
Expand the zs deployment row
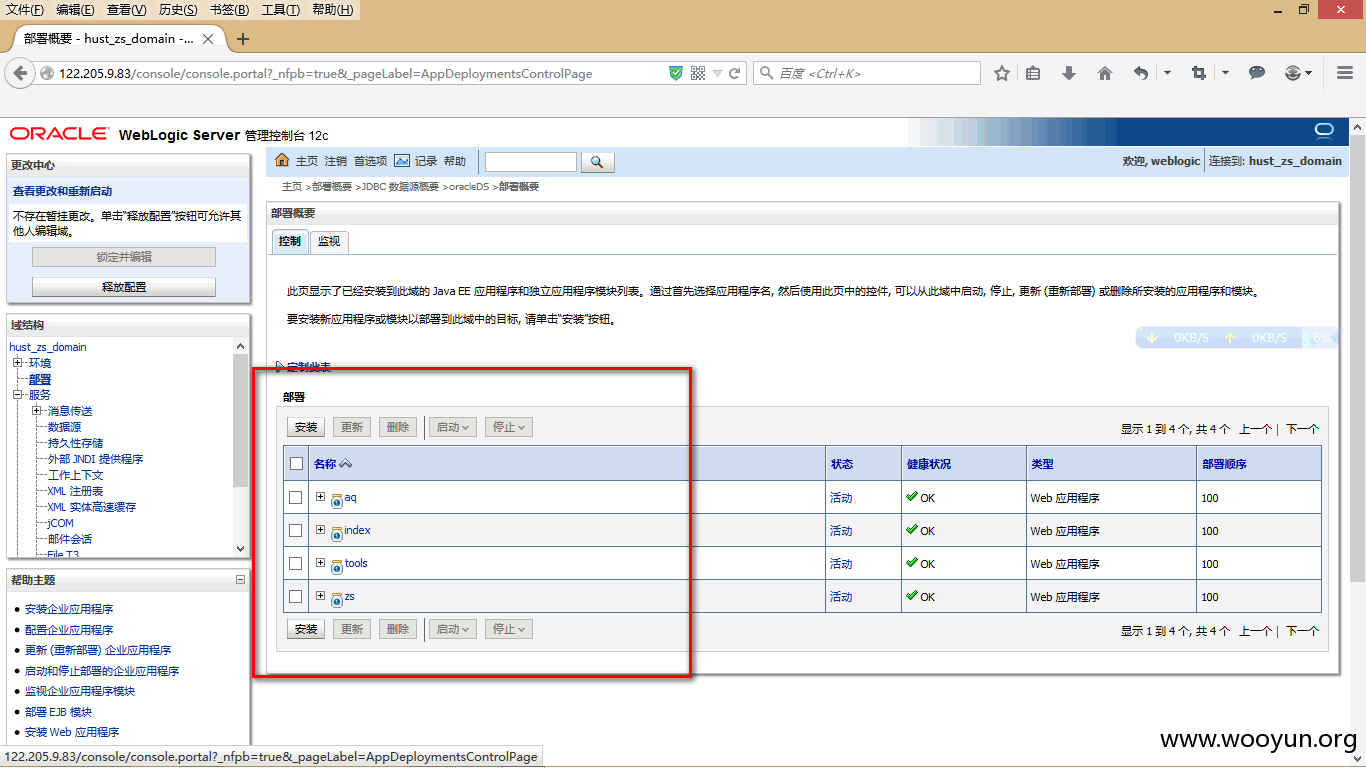(320, 596)
